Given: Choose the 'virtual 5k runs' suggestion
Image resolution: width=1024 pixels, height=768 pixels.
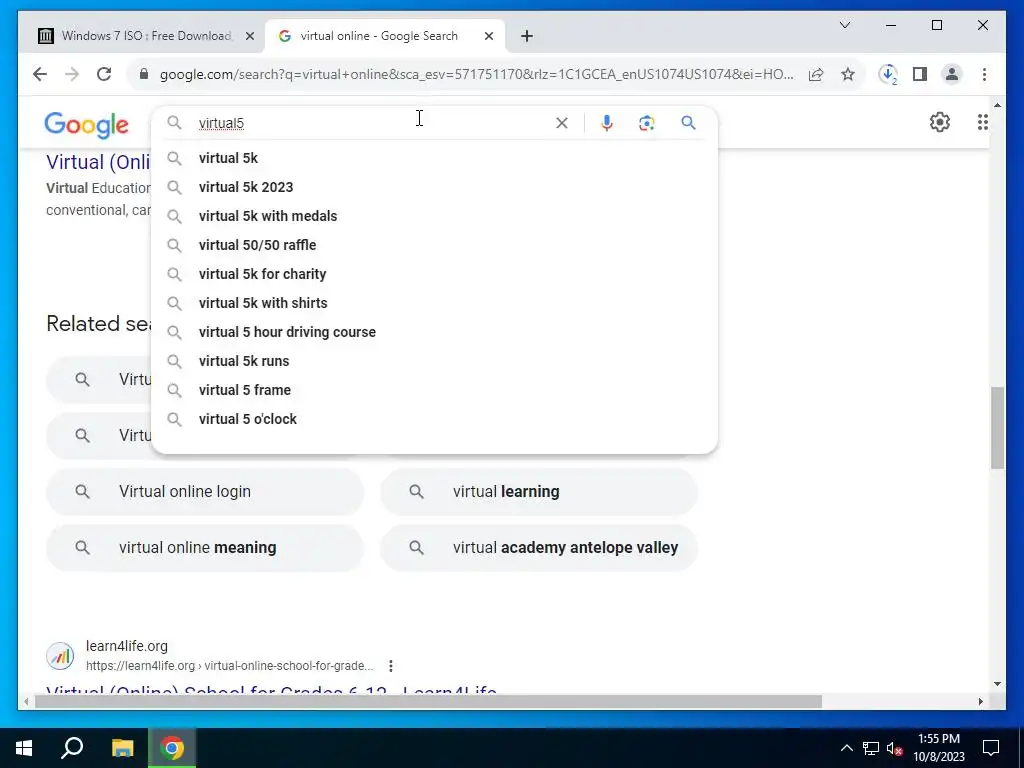Looking at the screenshot, I should point(434,361).
